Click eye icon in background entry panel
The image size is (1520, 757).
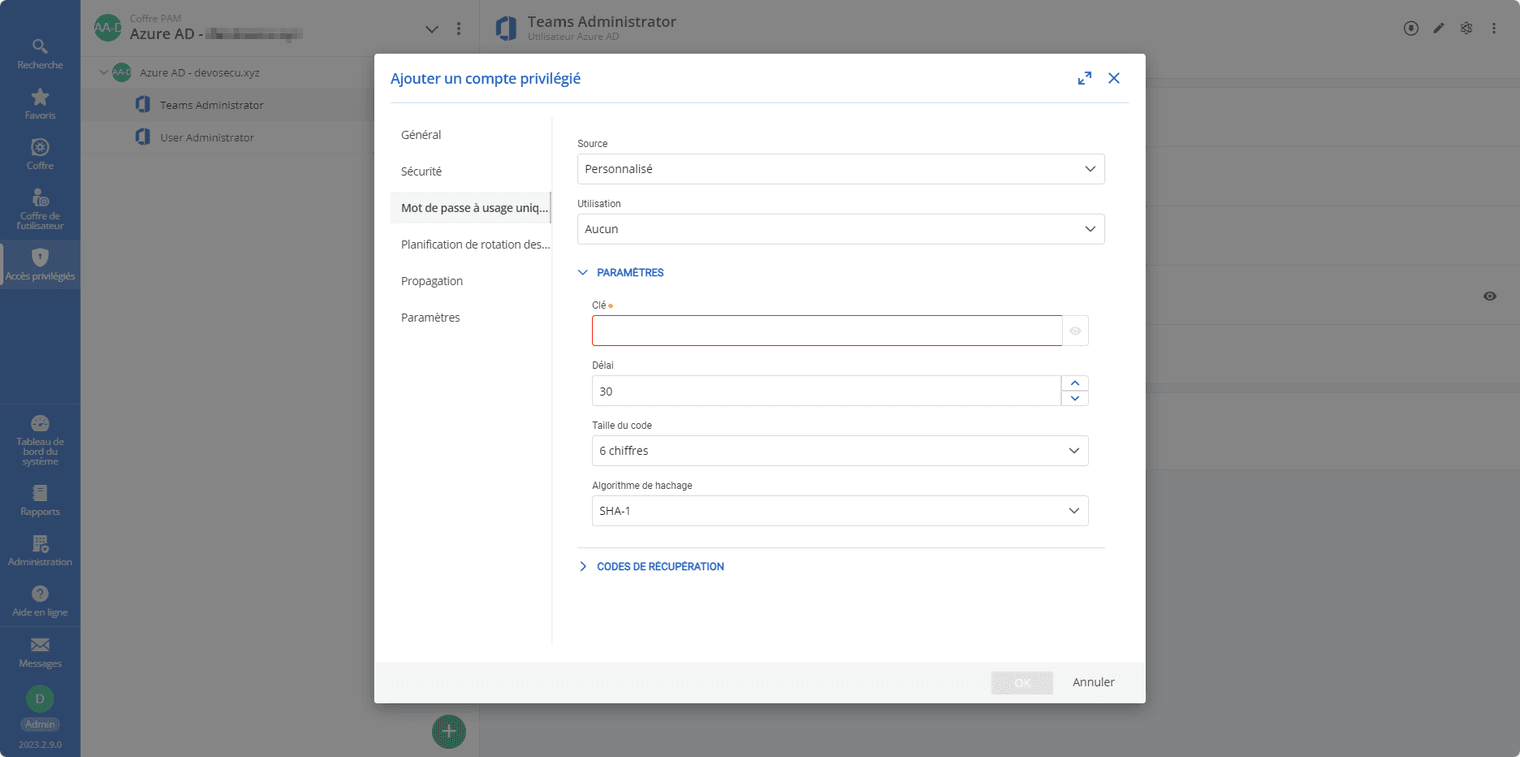coord(1489,296)
